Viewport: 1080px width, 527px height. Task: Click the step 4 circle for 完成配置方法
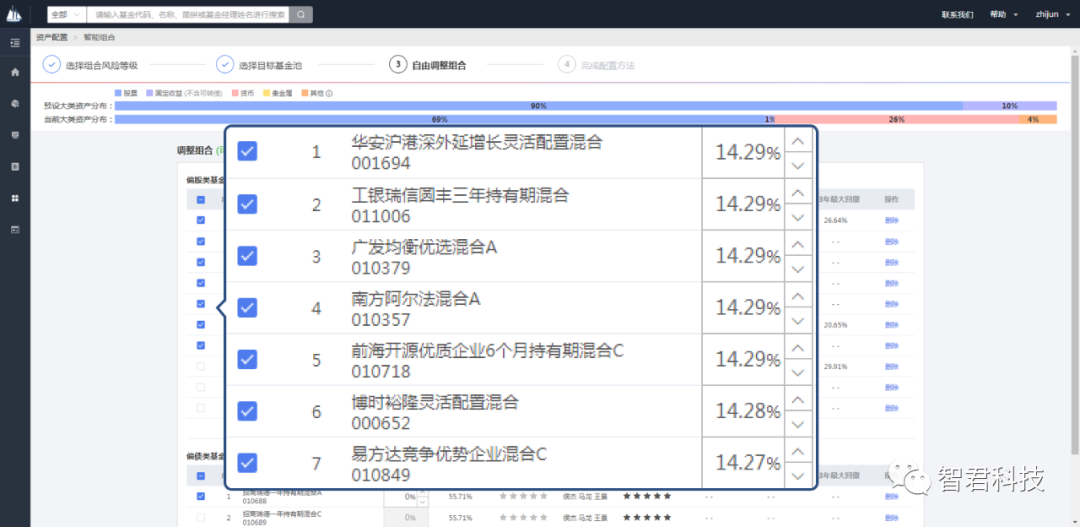point(566,65)
